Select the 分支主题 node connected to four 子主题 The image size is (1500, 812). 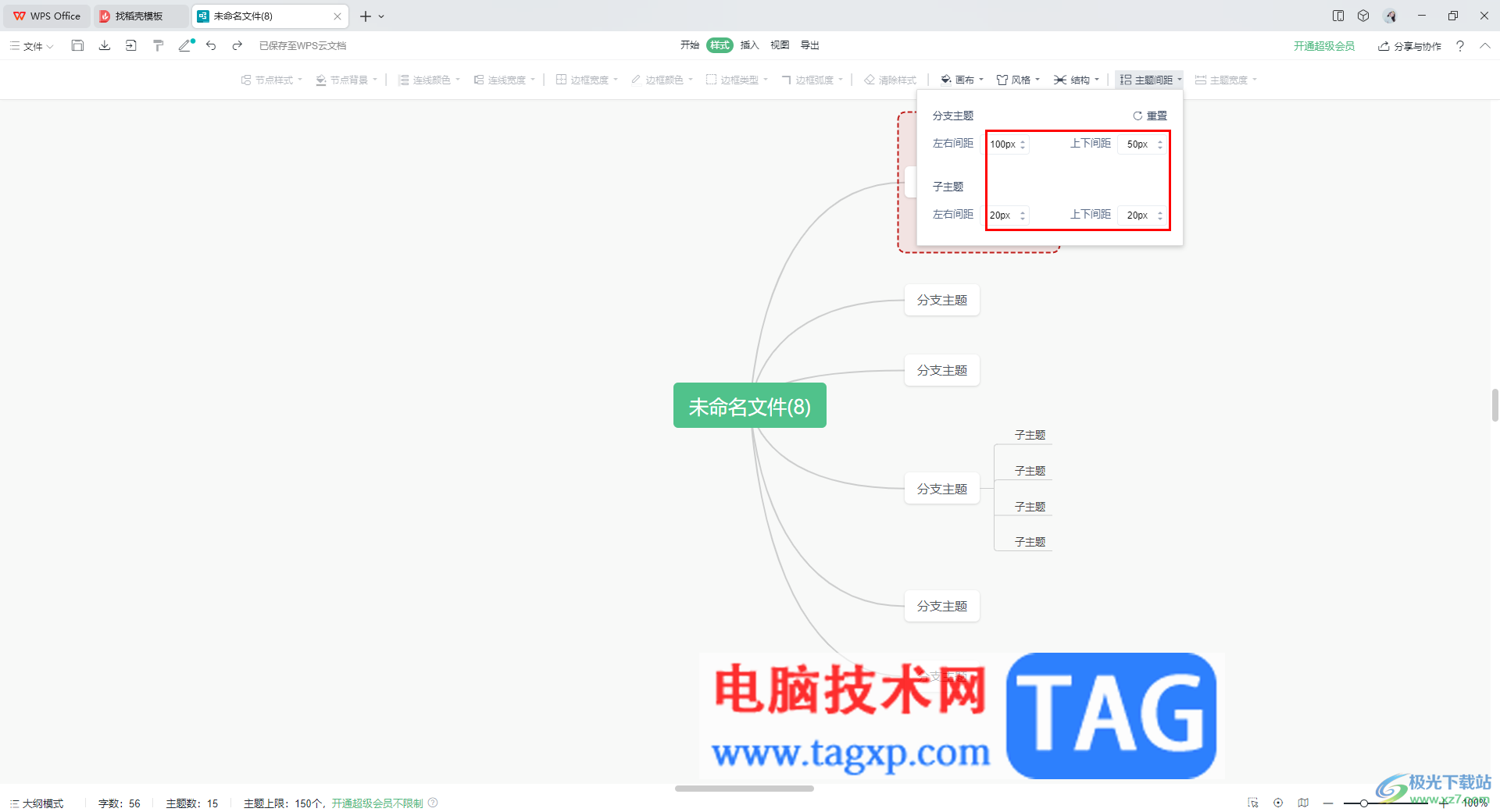[x=942, y=489]
